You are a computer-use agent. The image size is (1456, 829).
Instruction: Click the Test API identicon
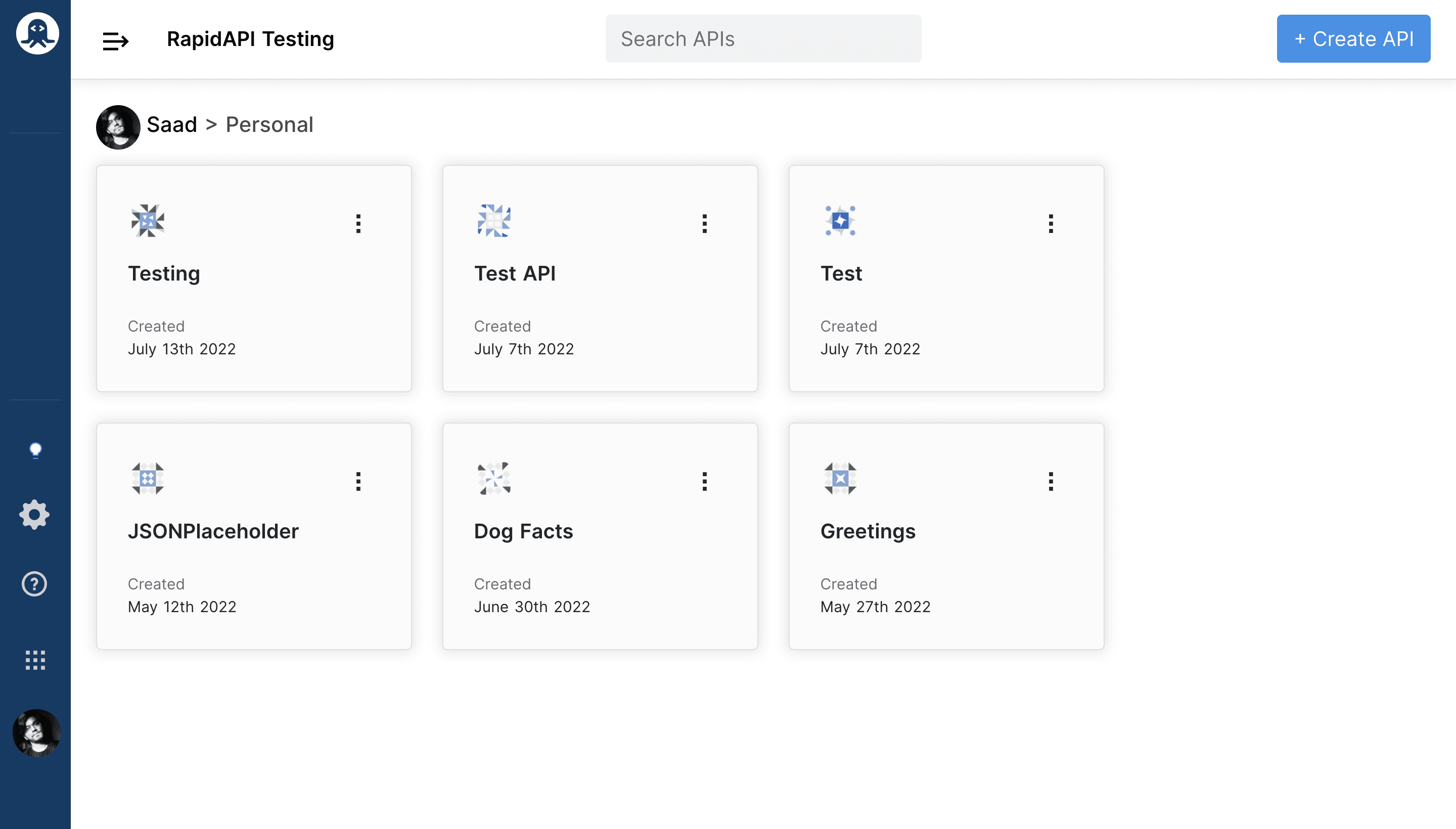click(x=494, y=220)
